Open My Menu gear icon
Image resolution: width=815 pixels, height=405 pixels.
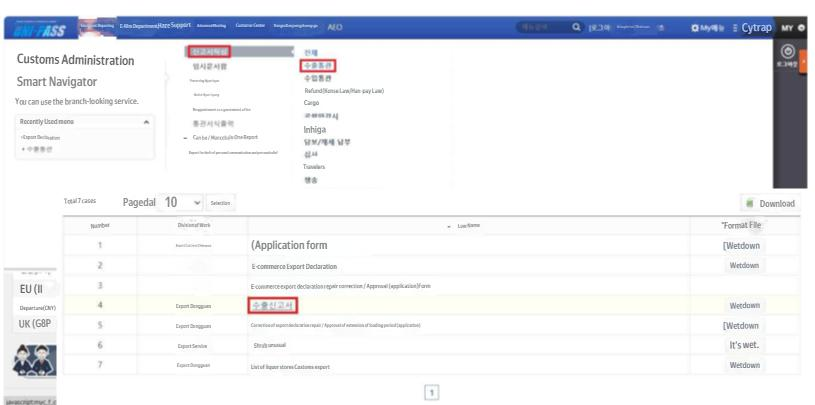[695, 28]
